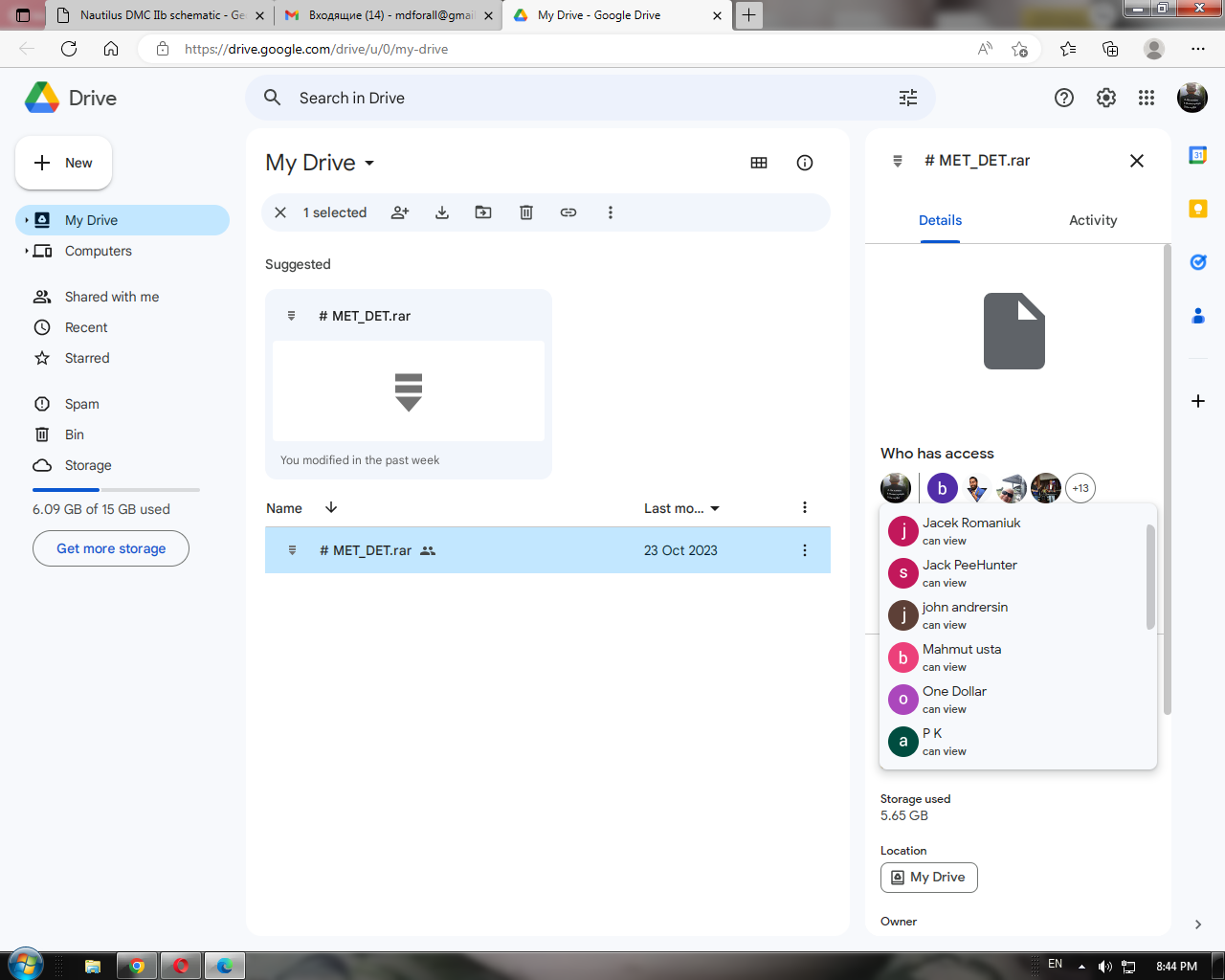This screenshot has height=980, width=1225.
Task: Click the Share (add person) icon in selection toolbar
Action: pyautogui.click(x=400, y=212)
